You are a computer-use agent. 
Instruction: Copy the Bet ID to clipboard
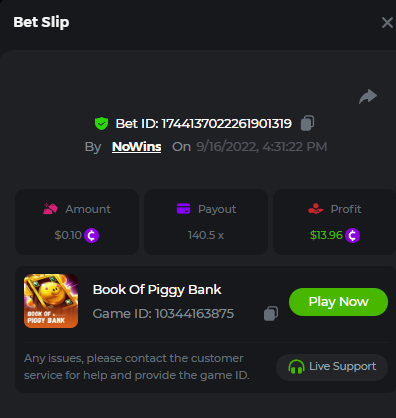click(x=307, y=123)
